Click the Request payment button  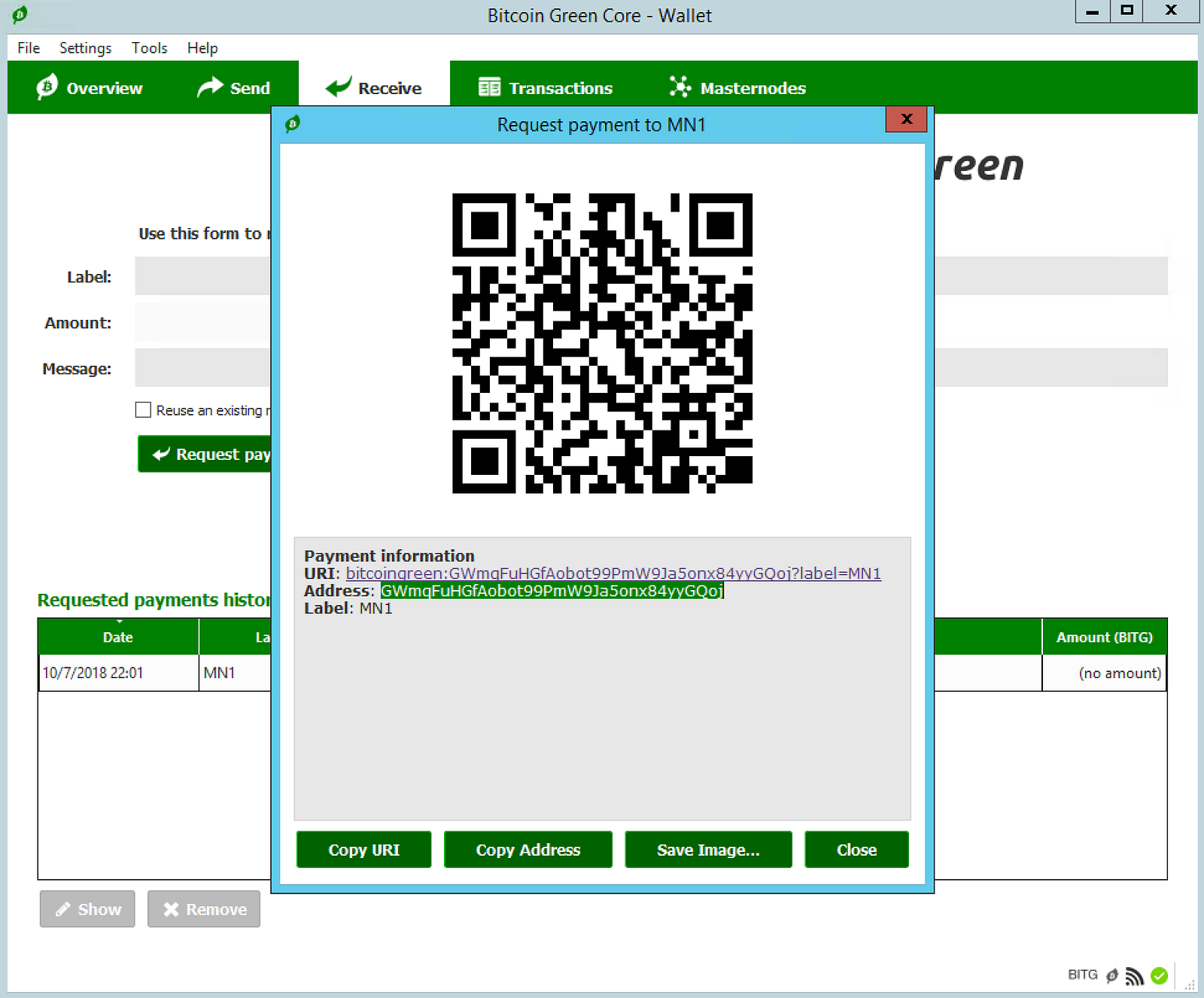(205, 454)
